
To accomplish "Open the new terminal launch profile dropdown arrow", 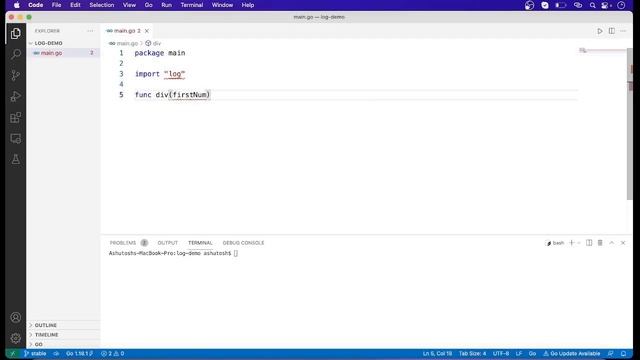I will pyautogui.click(x=579, y=243).
